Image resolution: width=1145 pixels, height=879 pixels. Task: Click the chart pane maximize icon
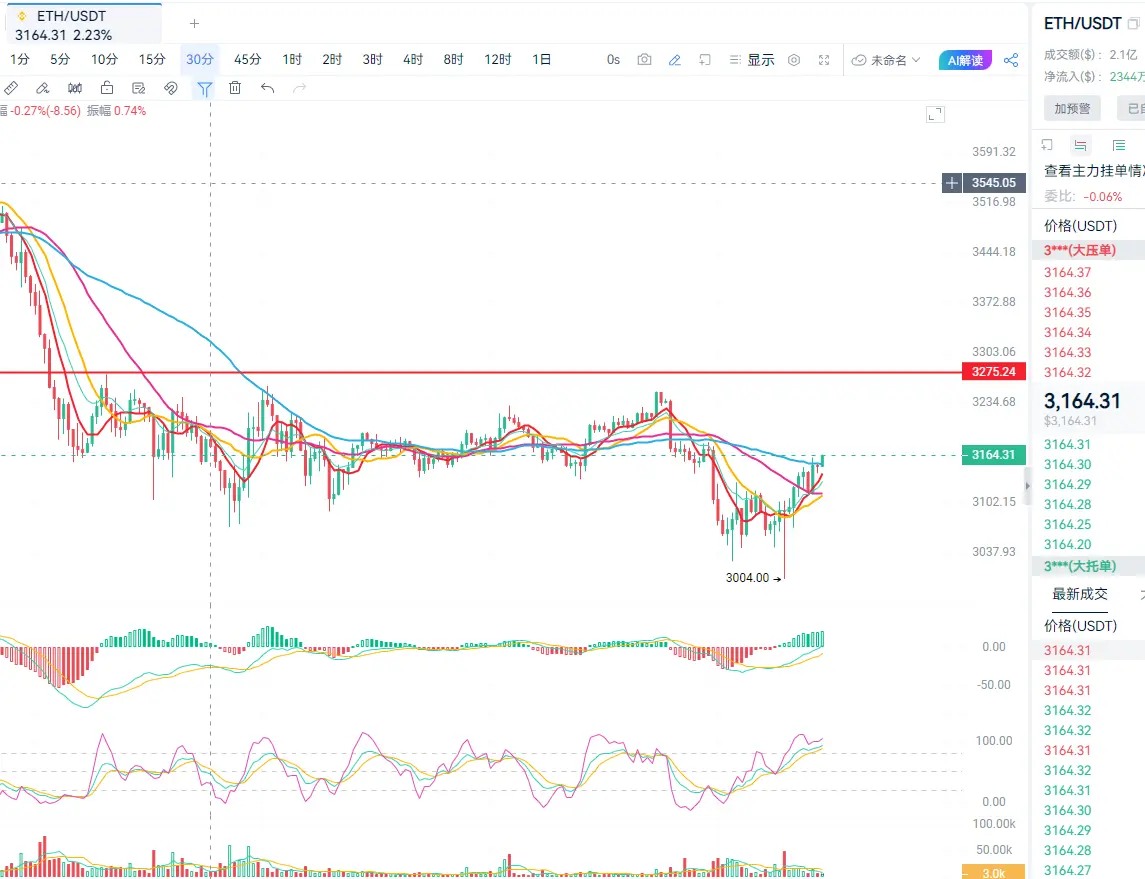[935, 115]
